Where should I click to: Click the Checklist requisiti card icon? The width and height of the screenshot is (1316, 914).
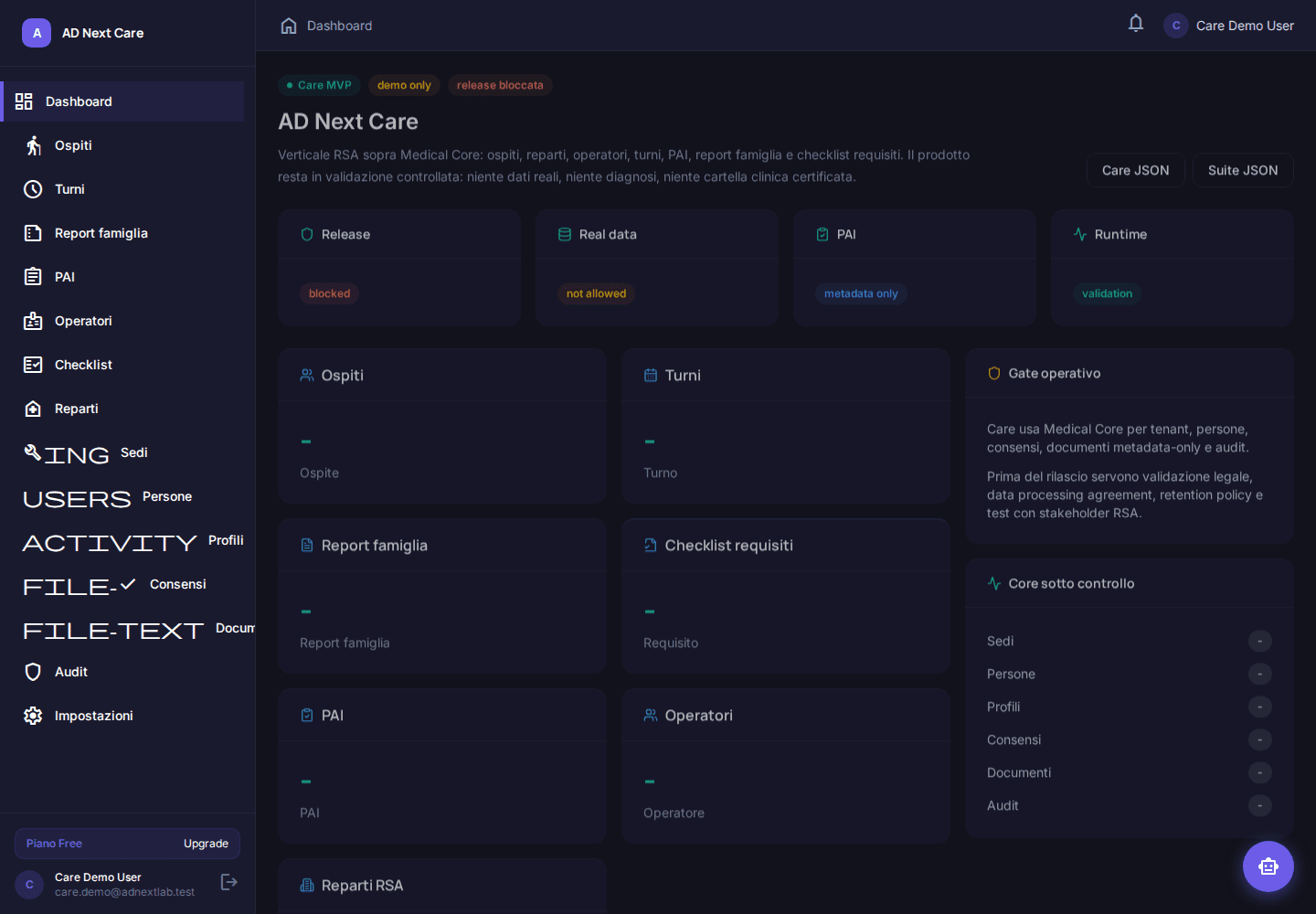[651, 545]
